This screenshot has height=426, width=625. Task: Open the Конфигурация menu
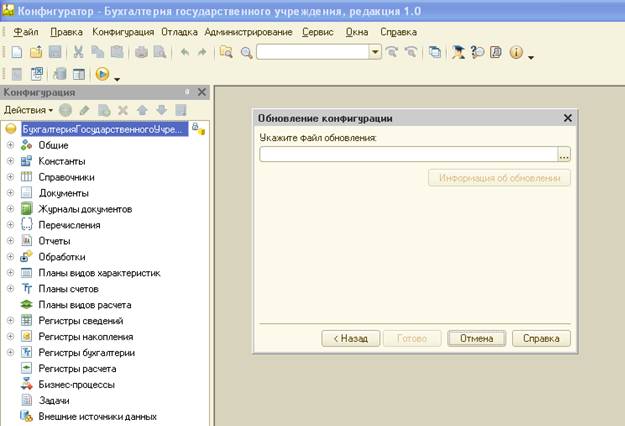(123, 32)
